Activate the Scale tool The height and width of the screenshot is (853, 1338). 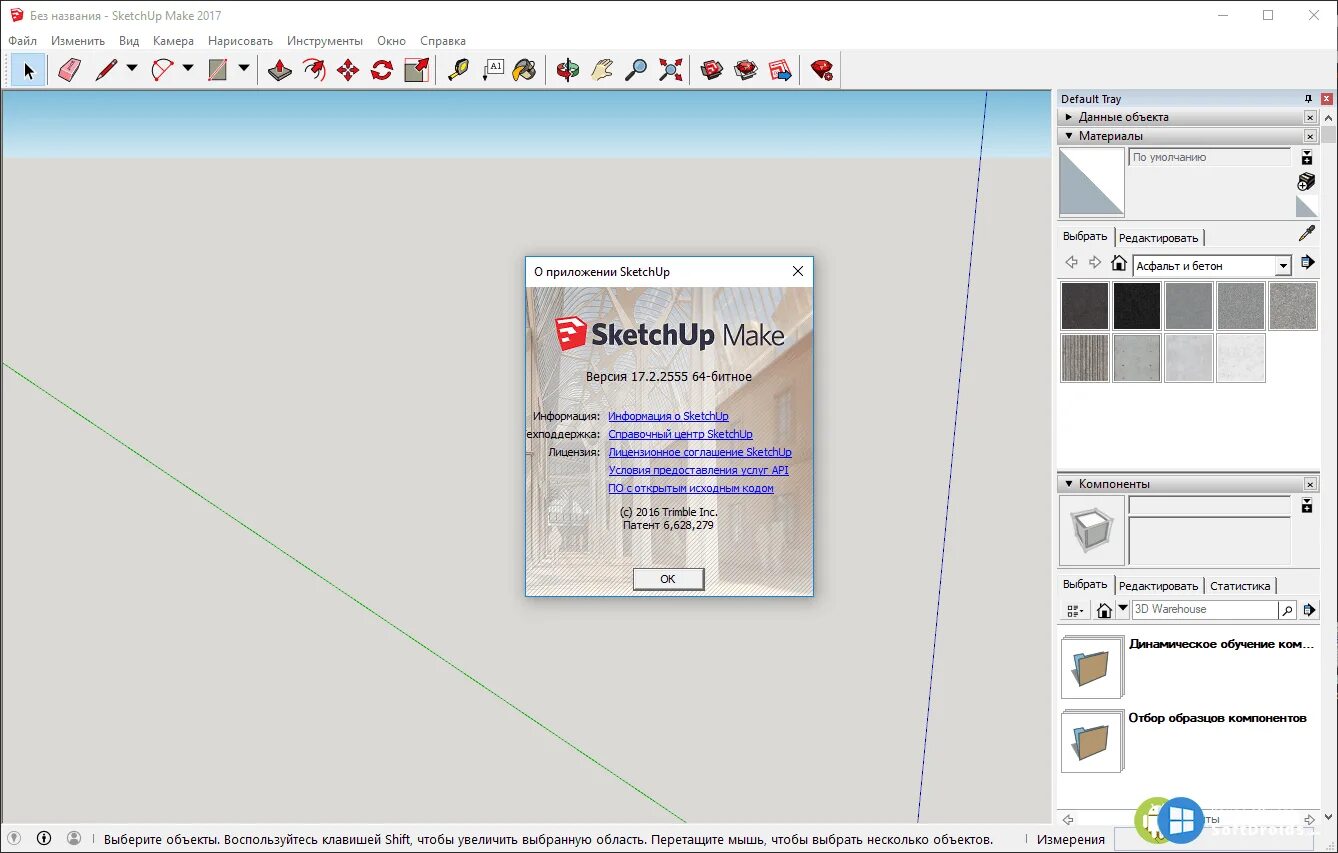point(416,70)
